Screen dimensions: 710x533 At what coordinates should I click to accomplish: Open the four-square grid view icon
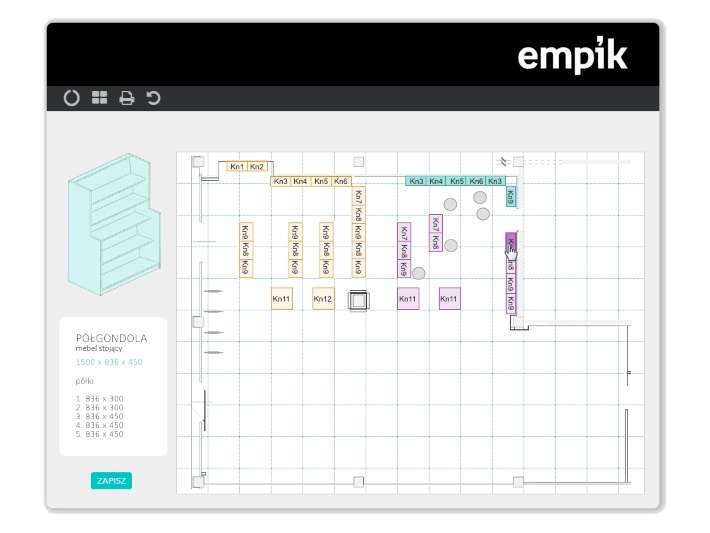click(x=100, y=97)
